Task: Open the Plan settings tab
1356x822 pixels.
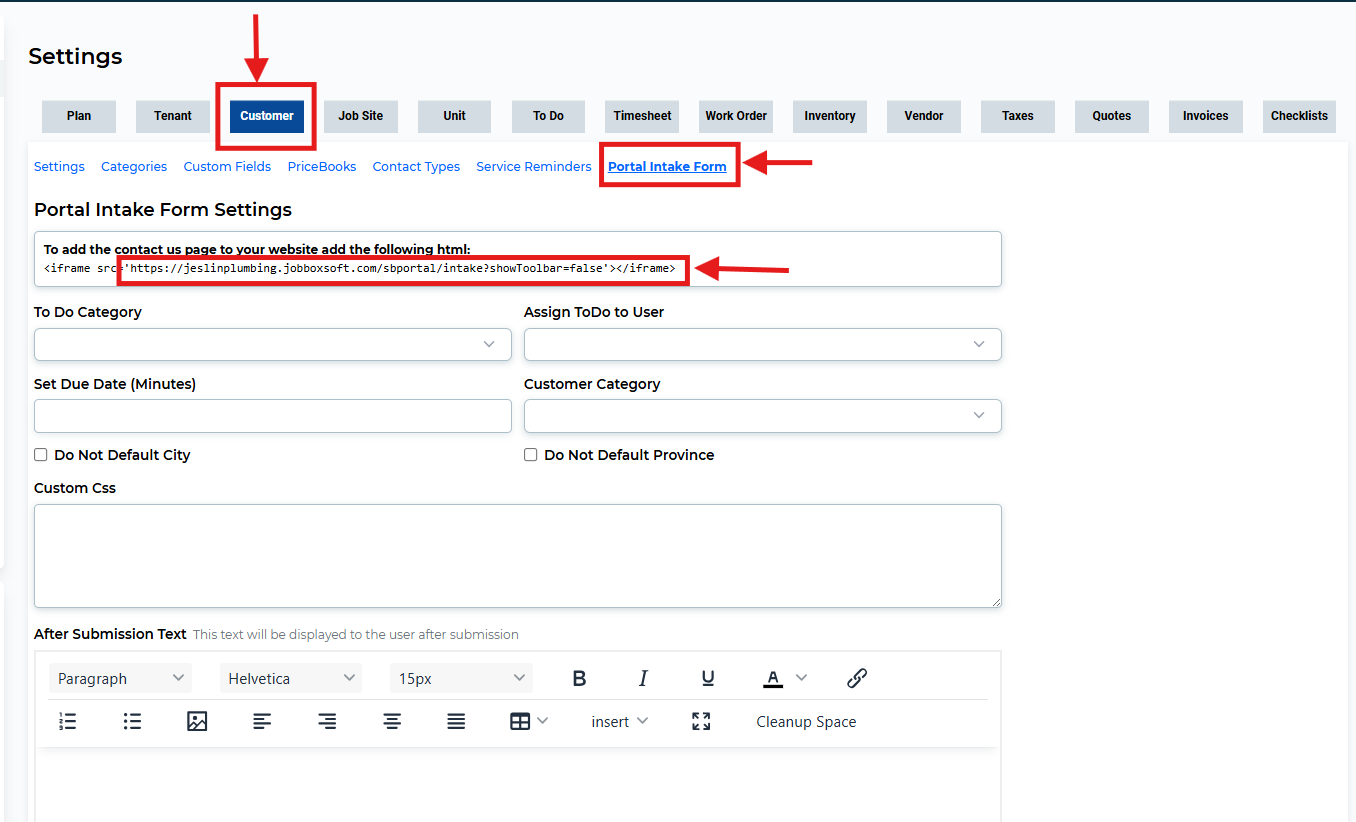Action: [x=79, y=116]
